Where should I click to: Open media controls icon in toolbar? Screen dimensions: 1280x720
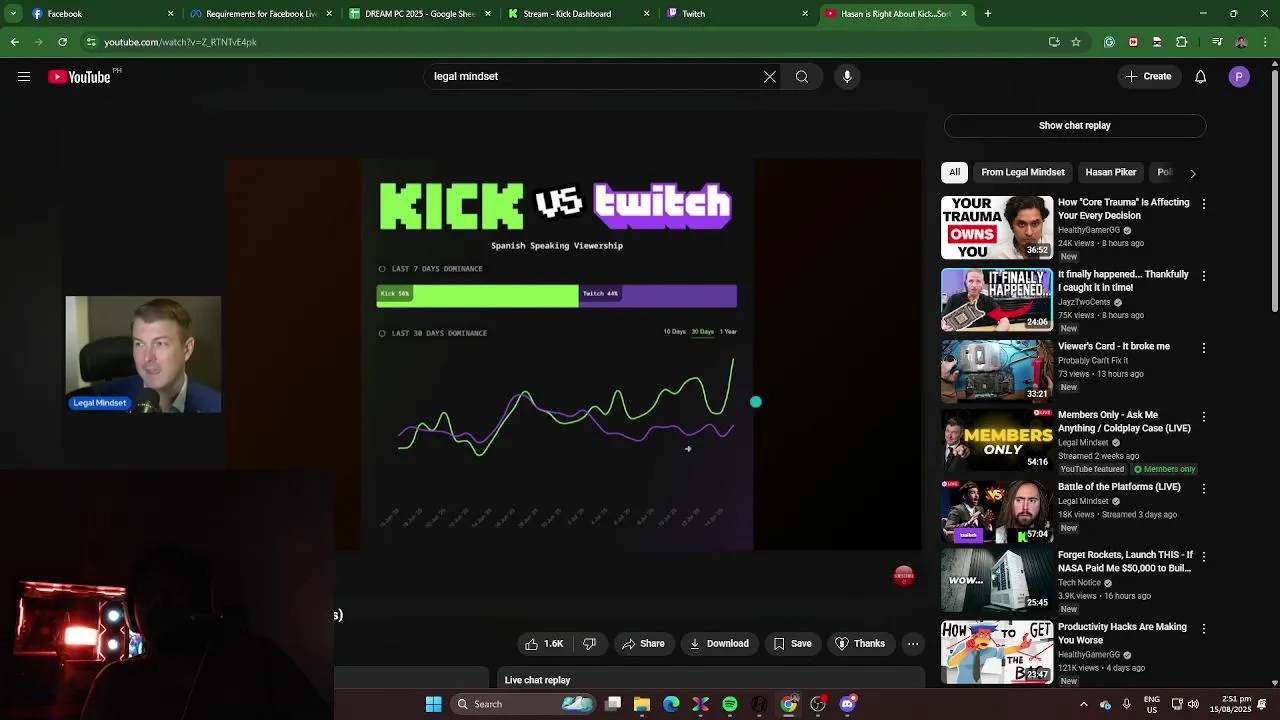pyautogui.click(x=1217, y=42)
